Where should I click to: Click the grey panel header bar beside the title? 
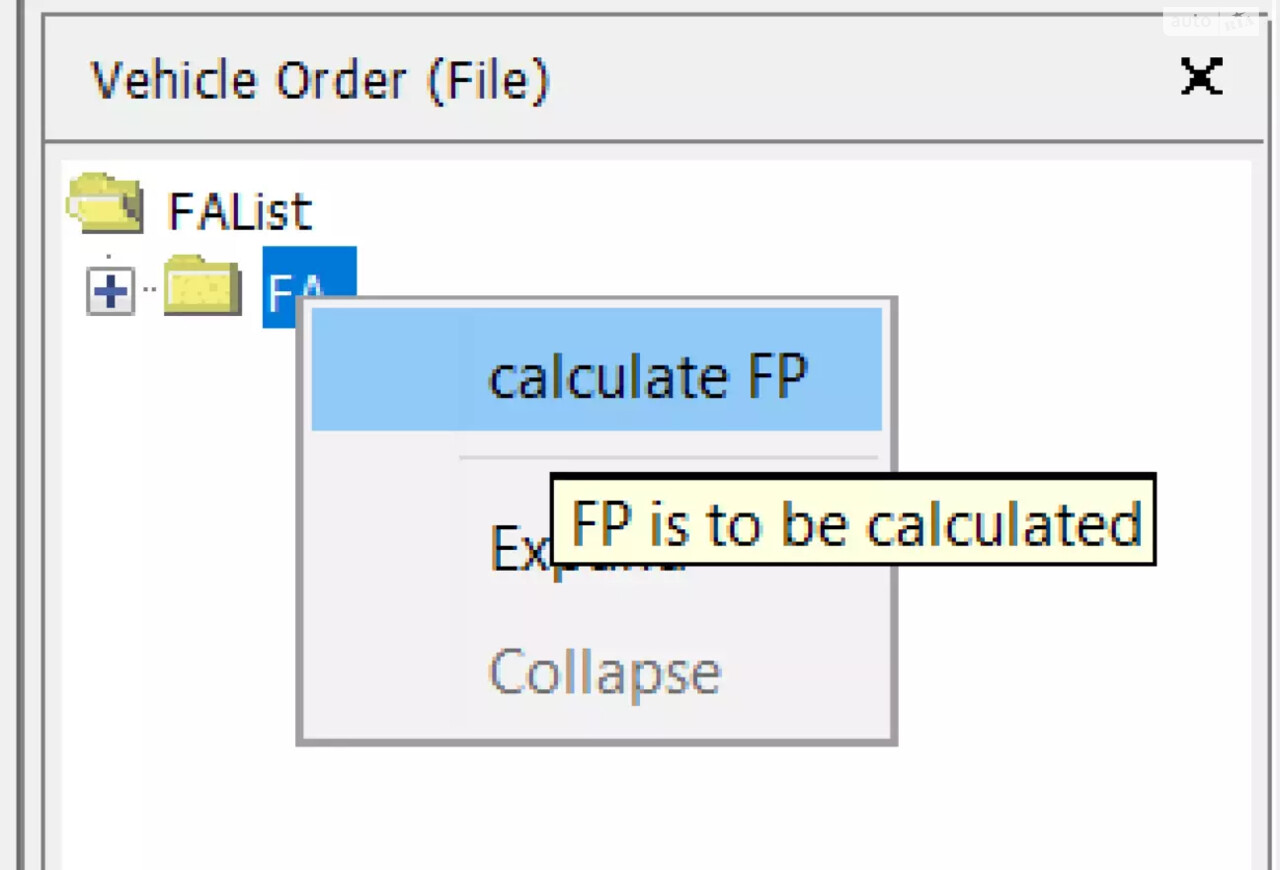860,78
